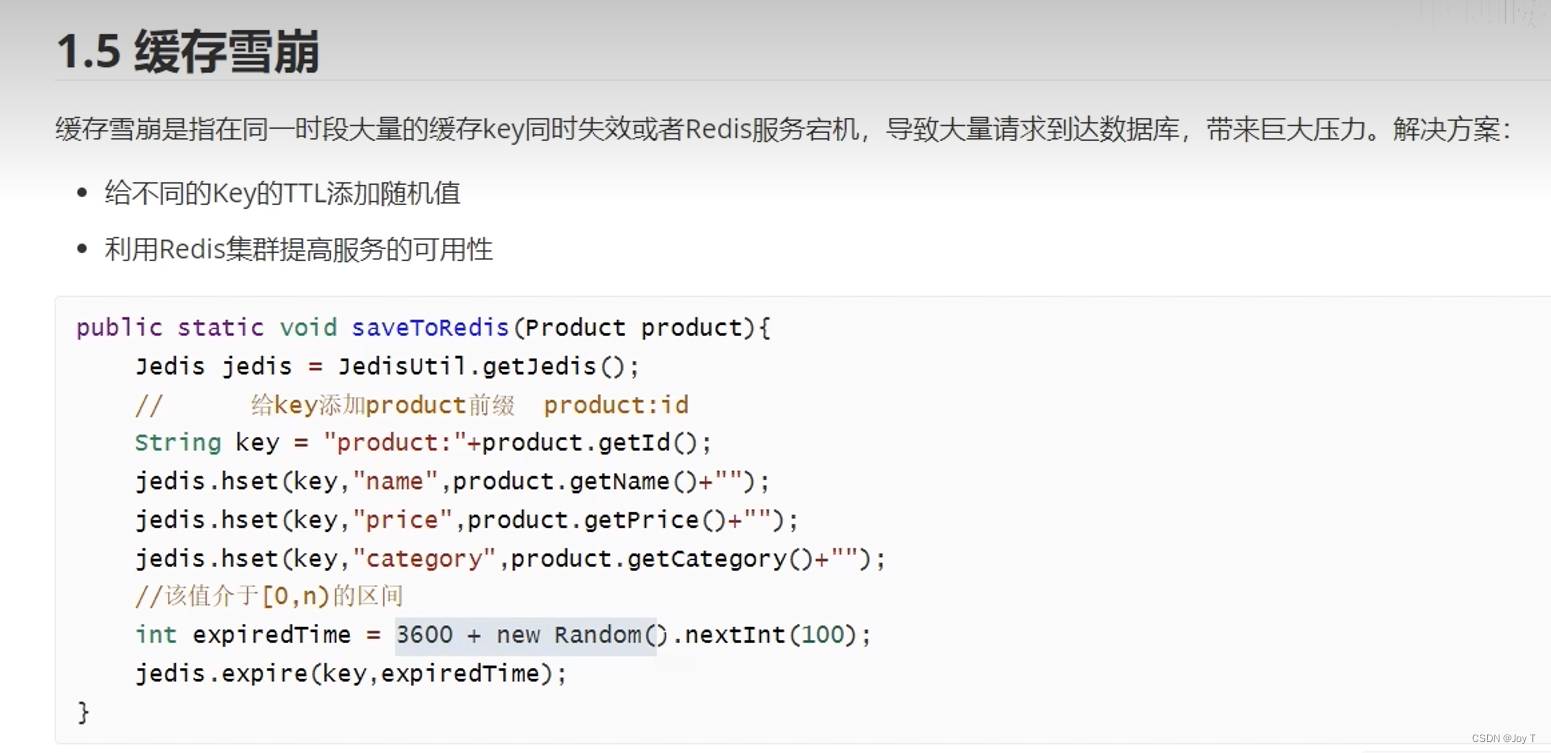Click bullet '给不同的Key的TTL添加随机值'
This screenshot has height=753, width=1551.
tap(282, 193)
